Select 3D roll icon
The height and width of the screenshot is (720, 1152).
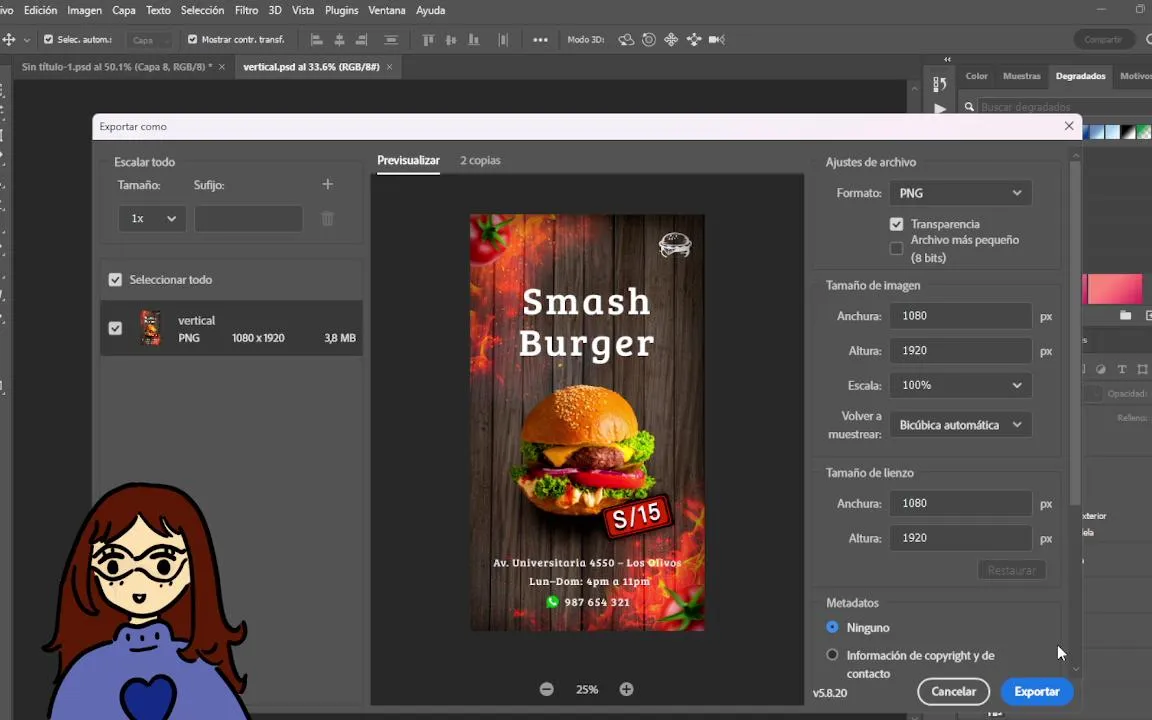click(649, 40)
